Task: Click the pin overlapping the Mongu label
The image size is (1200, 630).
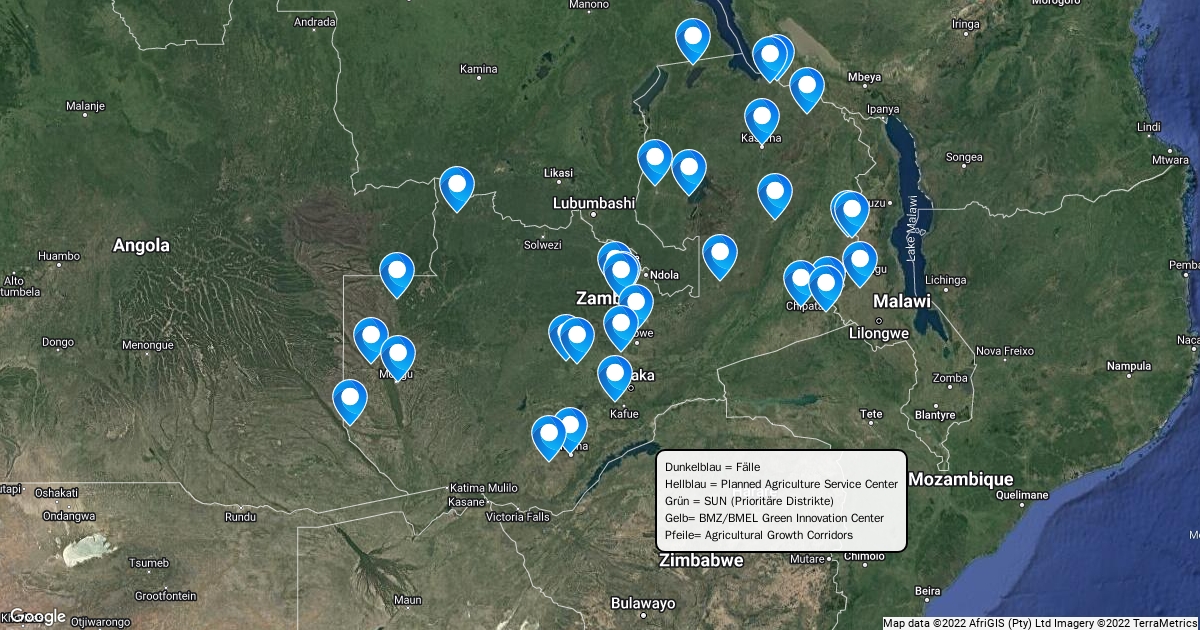Action: [398, 355]
